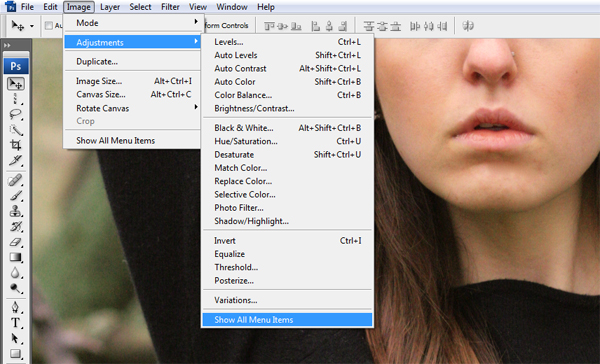Close the open Image menu

[x=78, y=7]
